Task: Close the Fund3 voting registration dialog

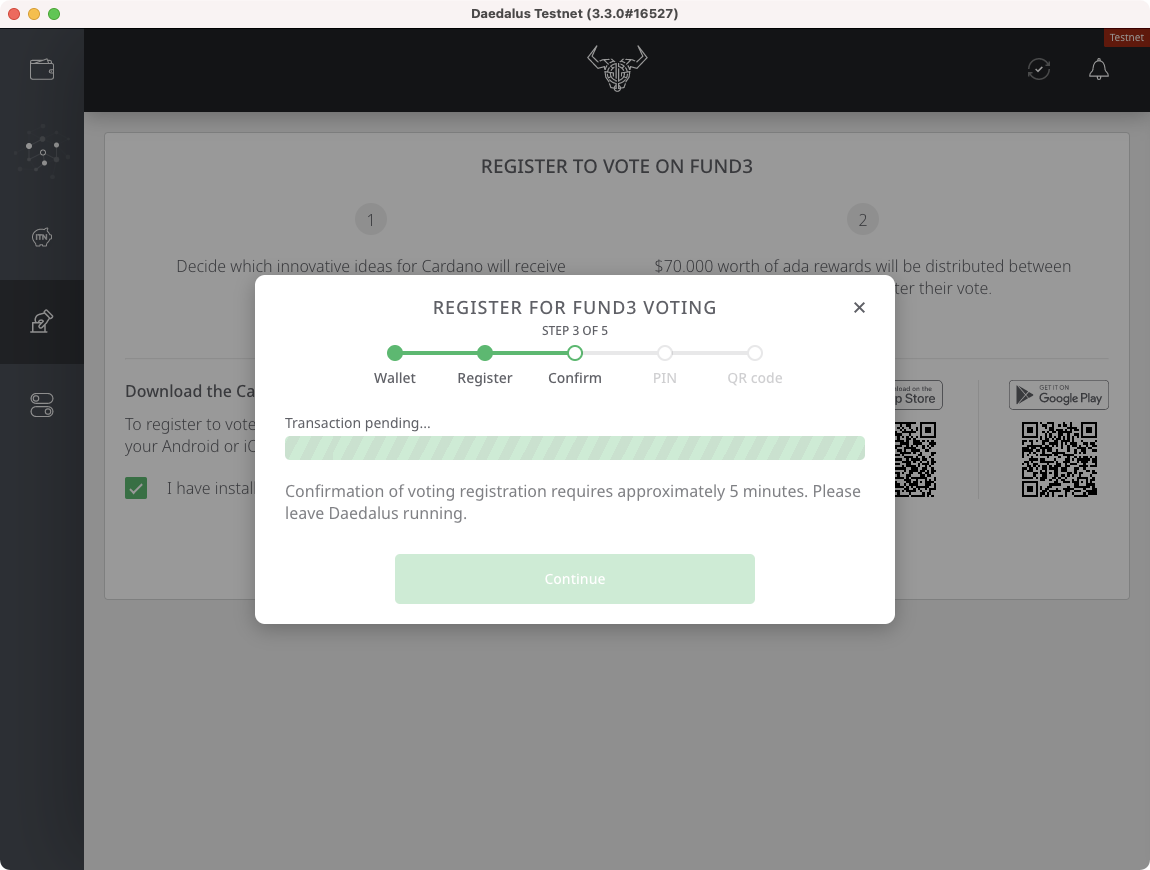Action: (x=860, y=307)
